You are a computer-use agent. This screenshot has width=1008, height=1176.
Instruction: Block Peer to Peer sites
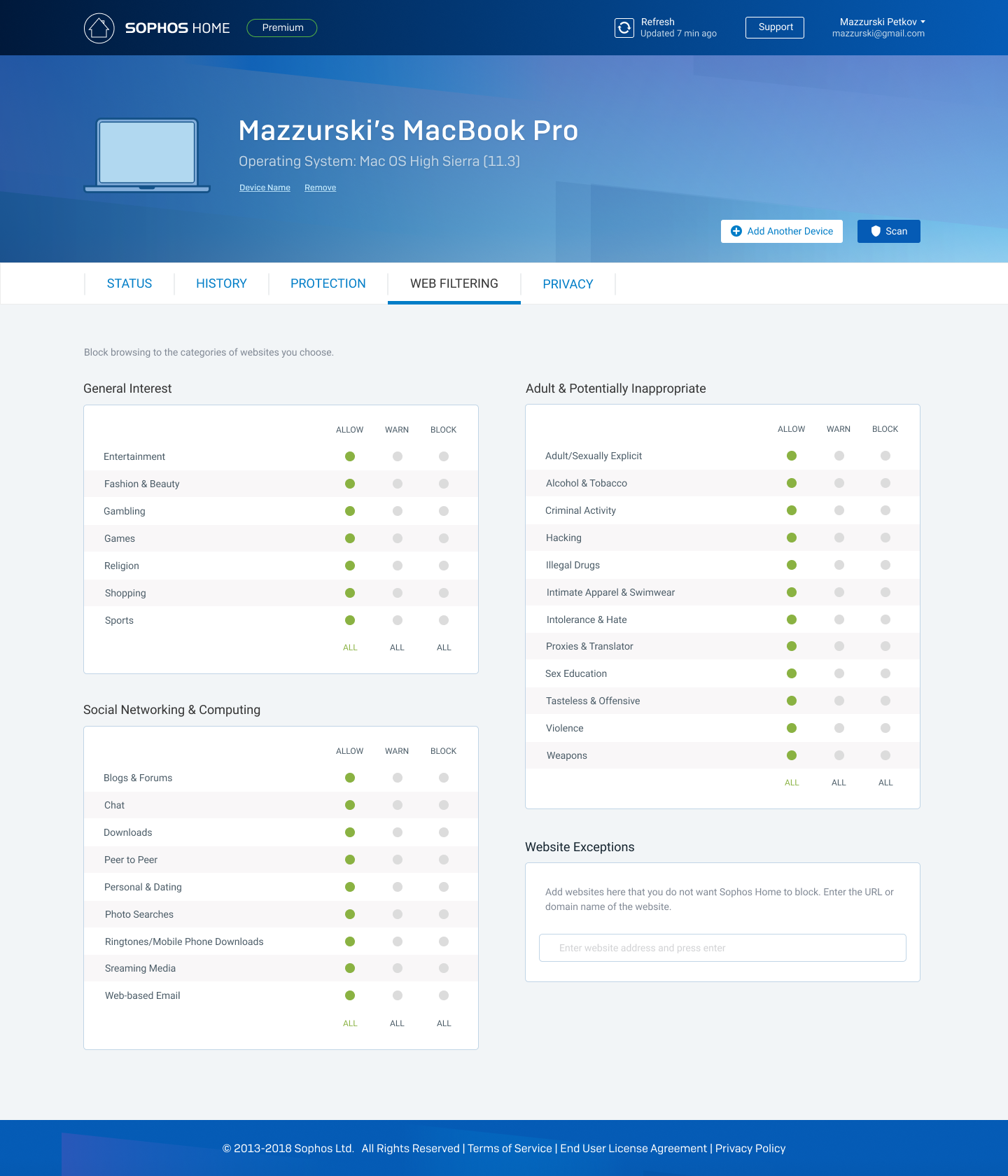pos(444,860)
